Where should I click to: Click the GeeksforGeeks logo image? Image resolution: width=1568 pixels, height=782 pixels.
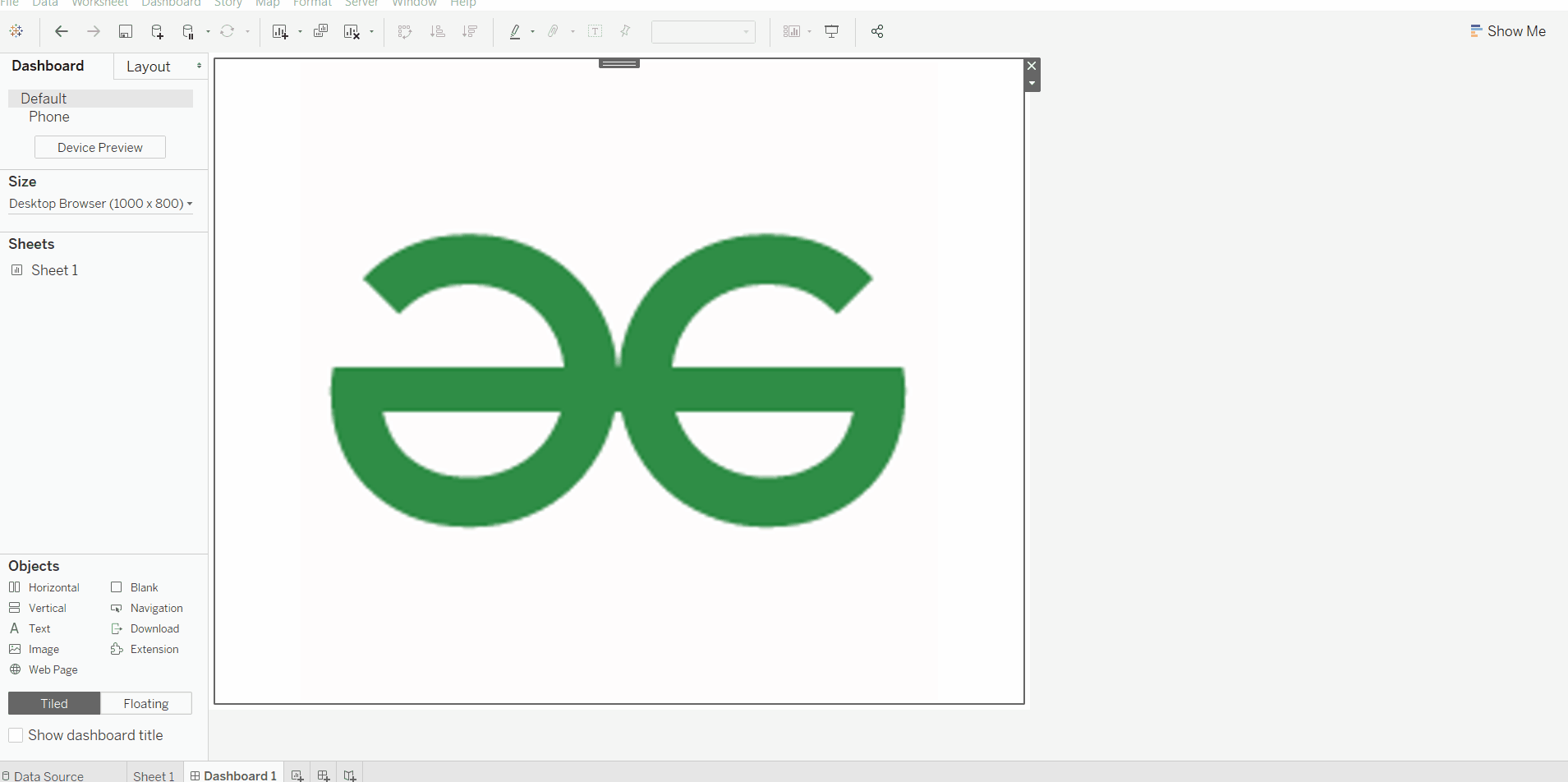pyautogui.click(x=618, y=380)
